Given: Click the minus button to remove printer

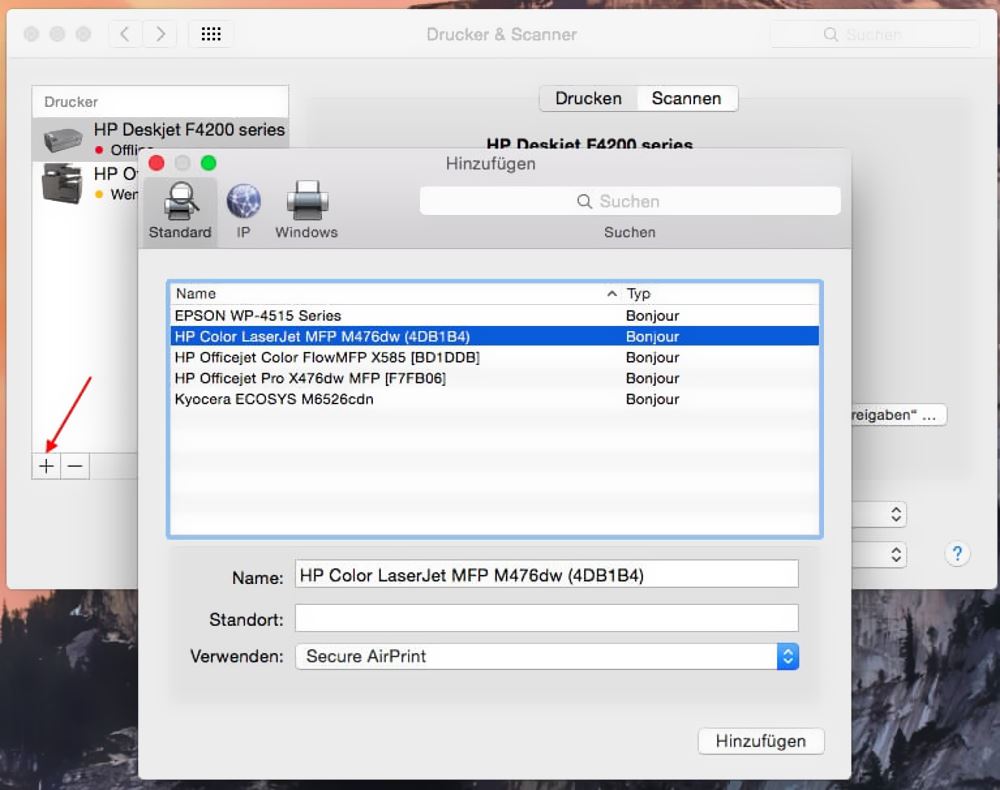Looking at the screenshot, I should coord(75,467).
